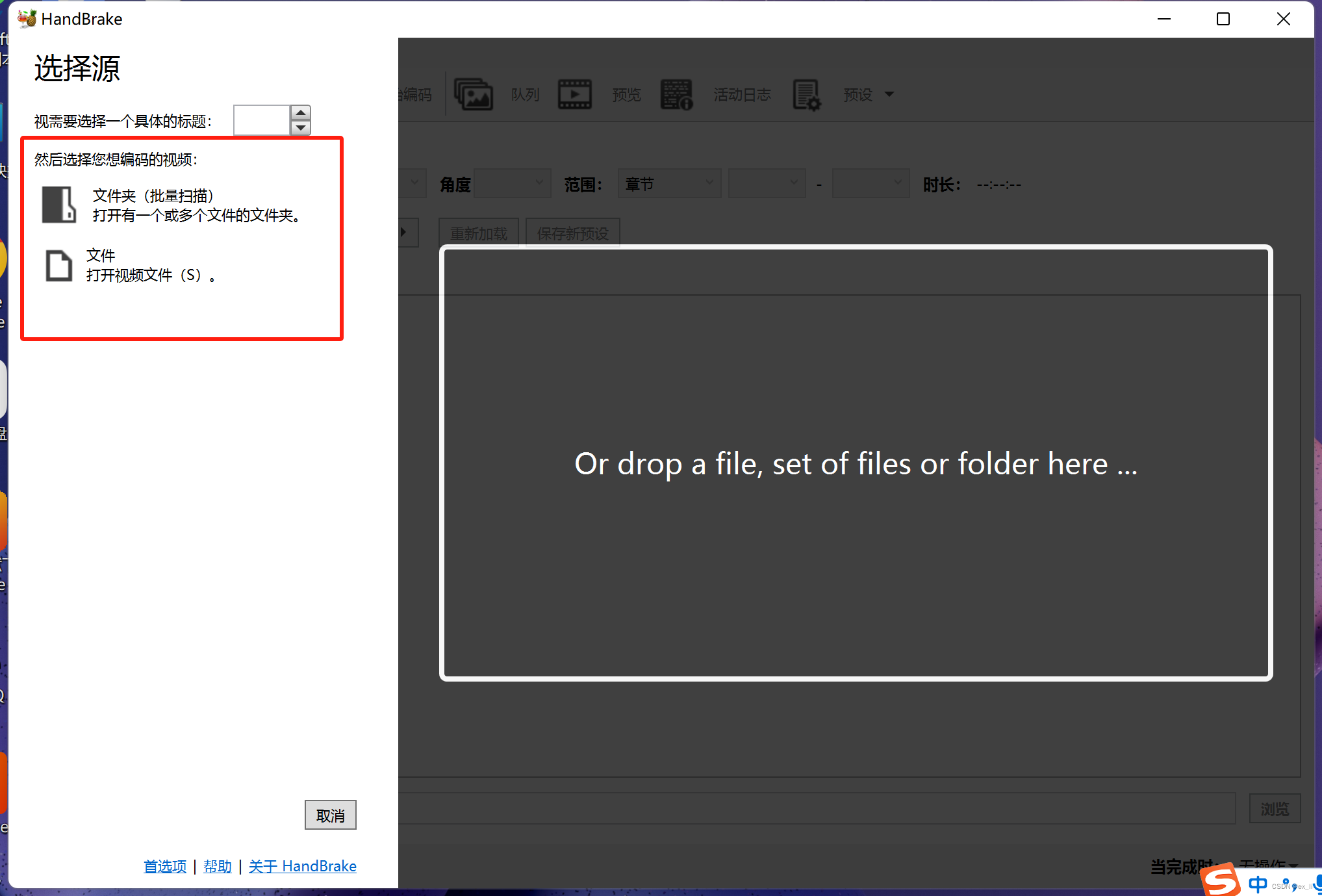Open the 角度 angle dropdown
1322x896 pixels.
(513, 185)
